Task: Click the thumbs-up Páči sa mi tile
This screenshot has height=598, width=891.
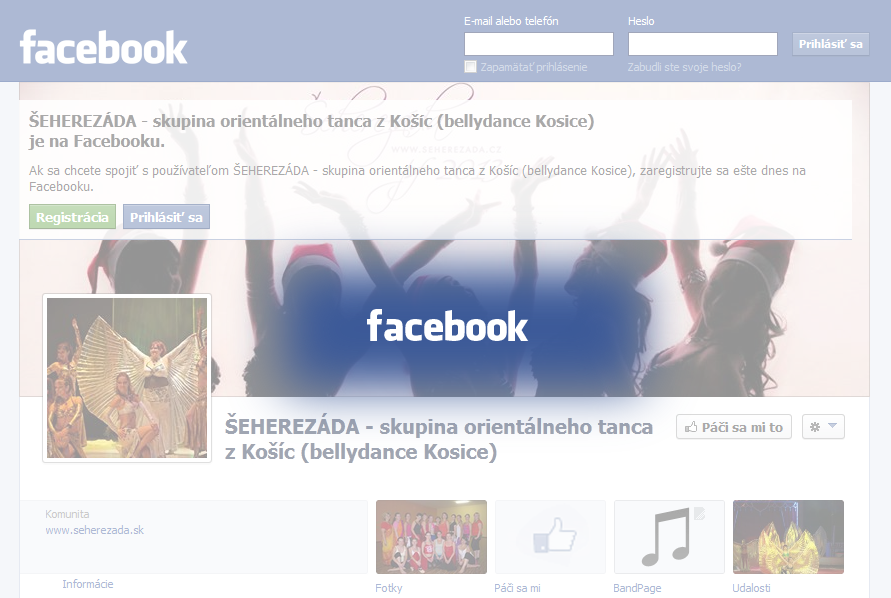Action: click(550, 537)
